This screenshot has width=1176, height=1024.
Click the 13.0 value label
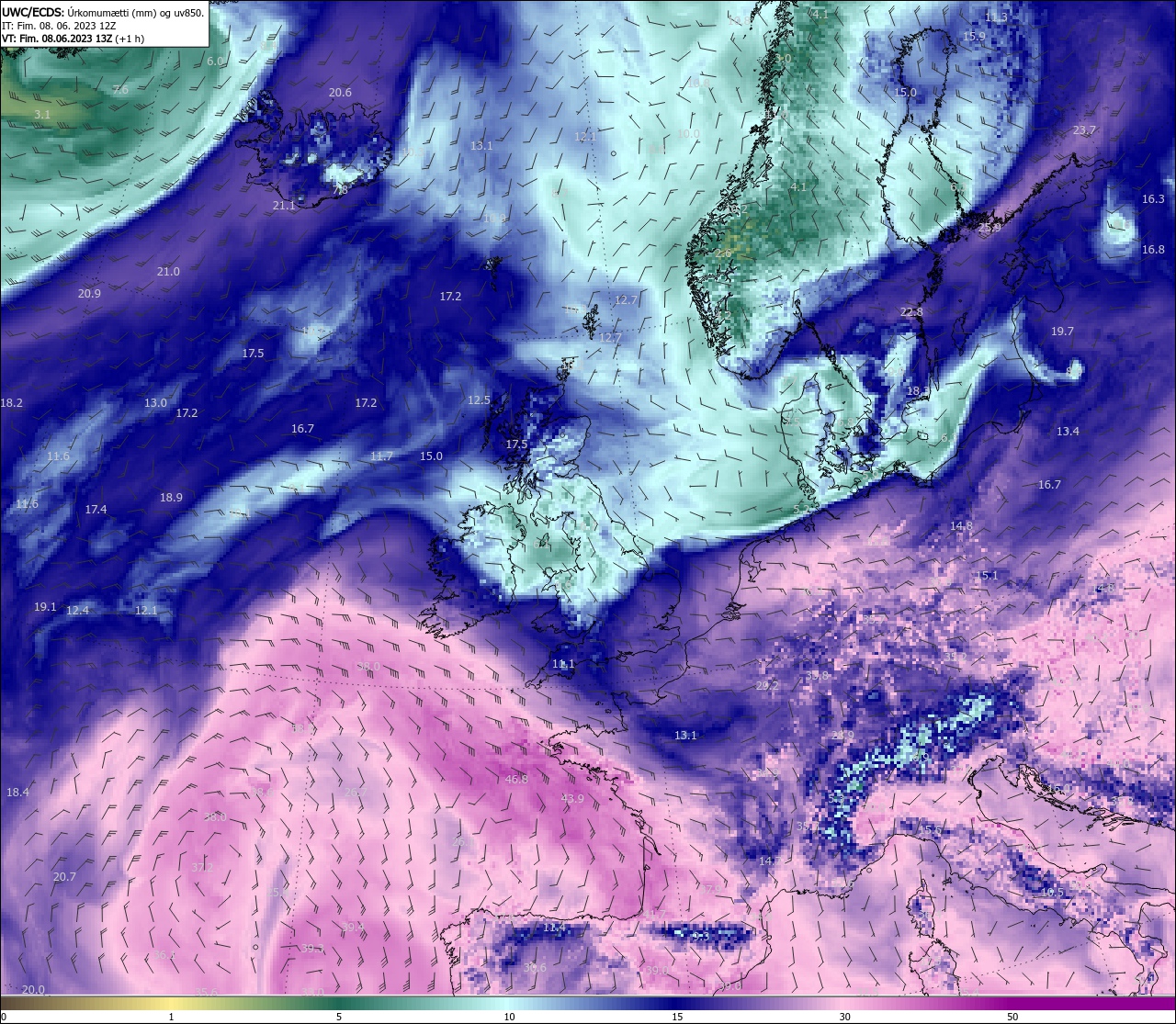[155, 402]
